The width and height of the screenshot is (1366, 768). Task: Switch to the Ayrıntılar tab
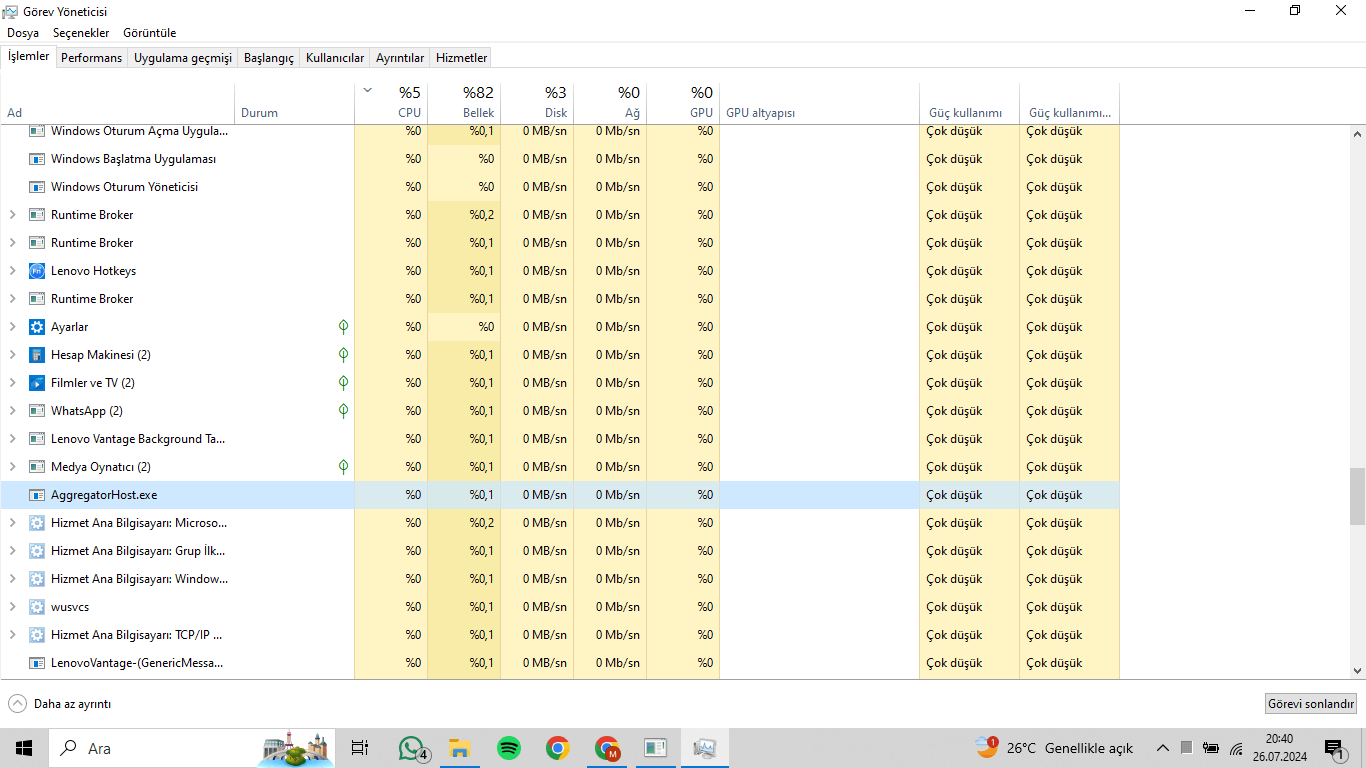pos(400,58)
